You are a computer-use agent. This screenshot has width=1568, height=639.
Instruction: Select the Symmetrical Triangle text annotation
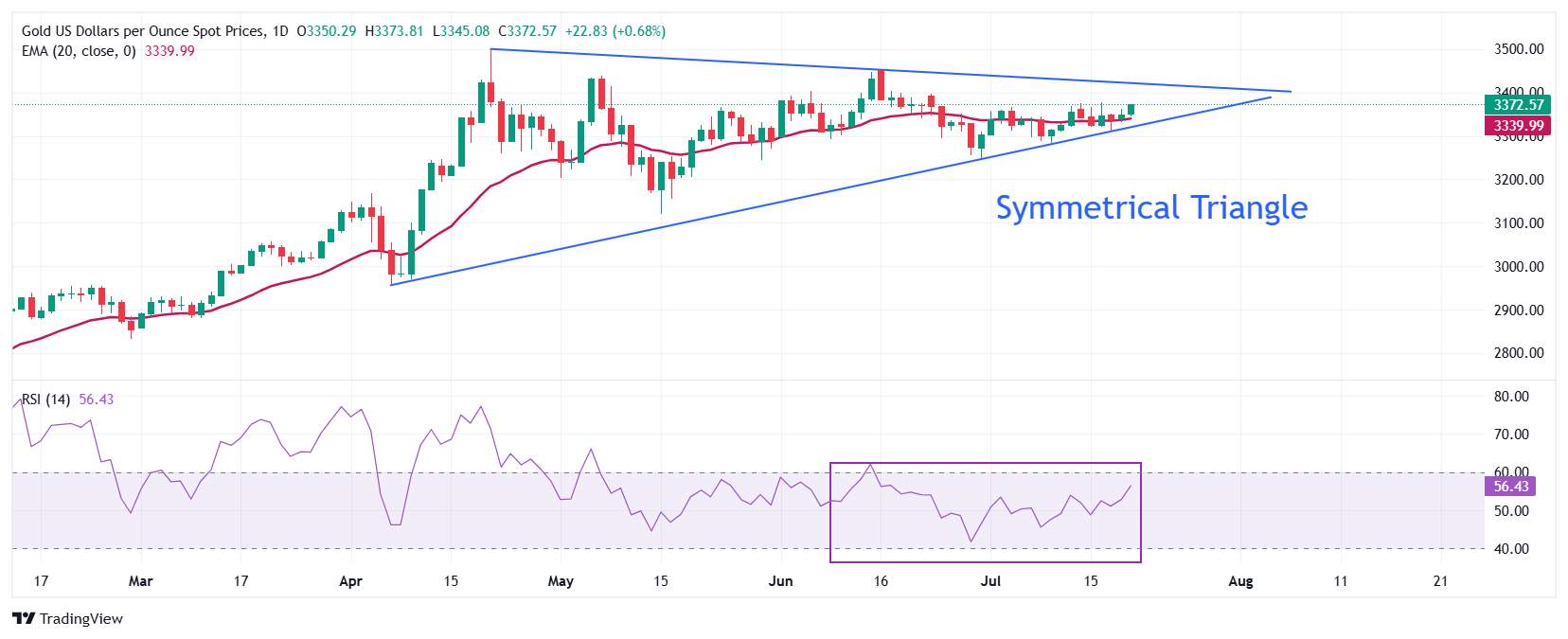point(1150,207)
